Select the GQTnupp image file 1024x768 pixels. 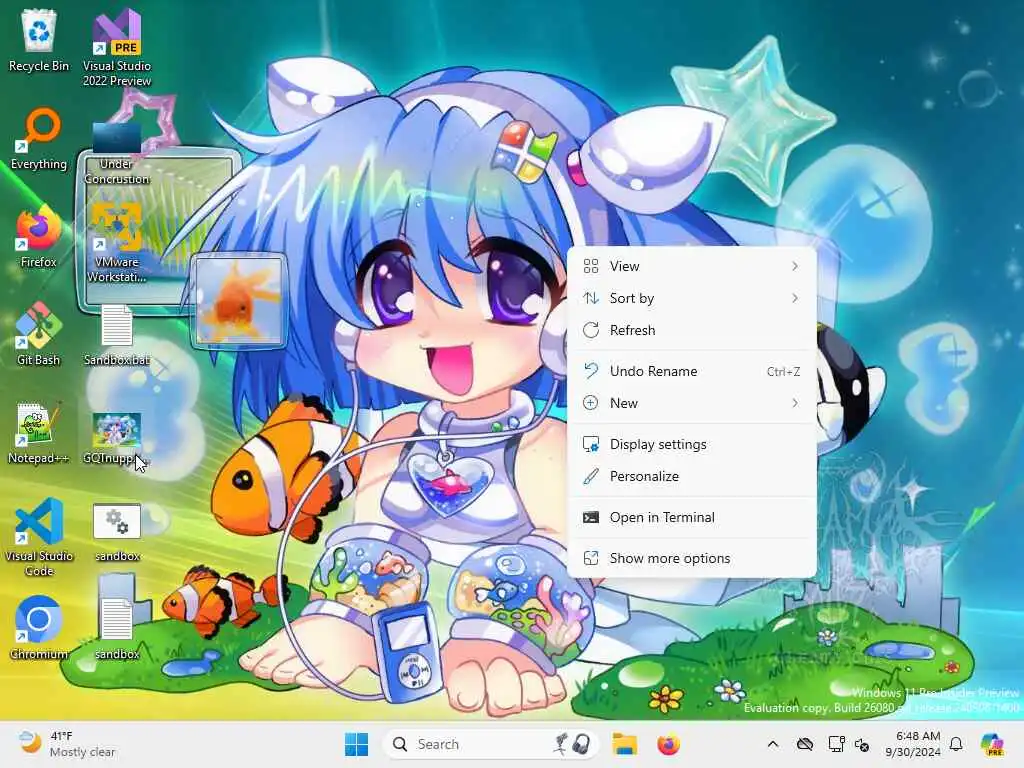(x=117, y=438)
